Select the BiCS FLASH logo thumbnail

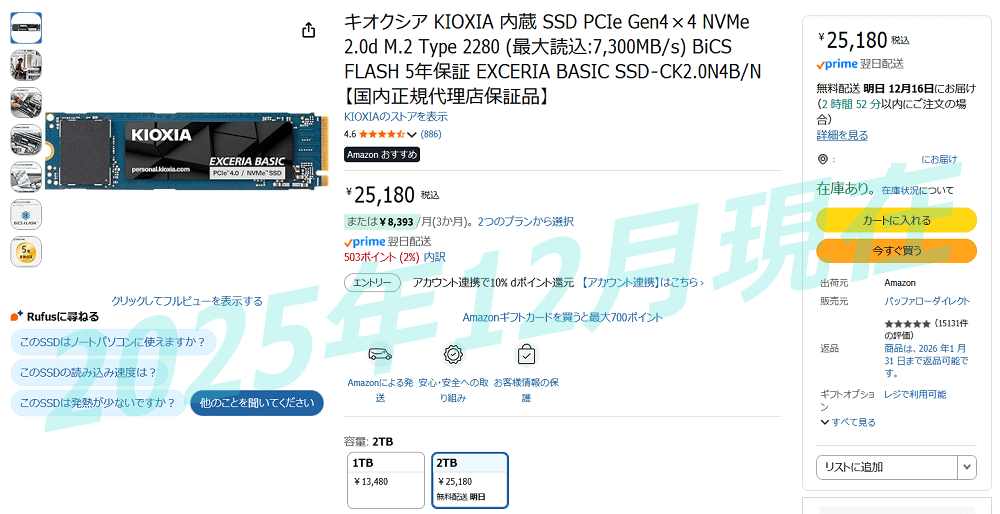(x=26, y=214)
